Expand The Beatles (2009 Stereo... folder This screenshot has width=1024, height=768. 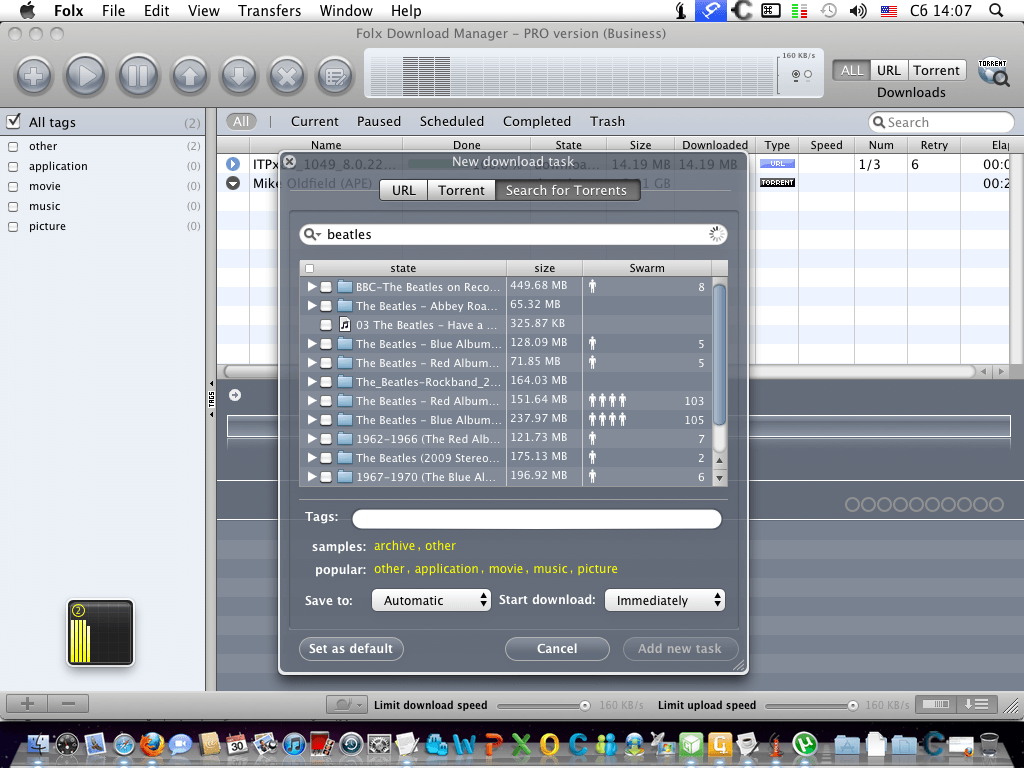click(312, 457)
